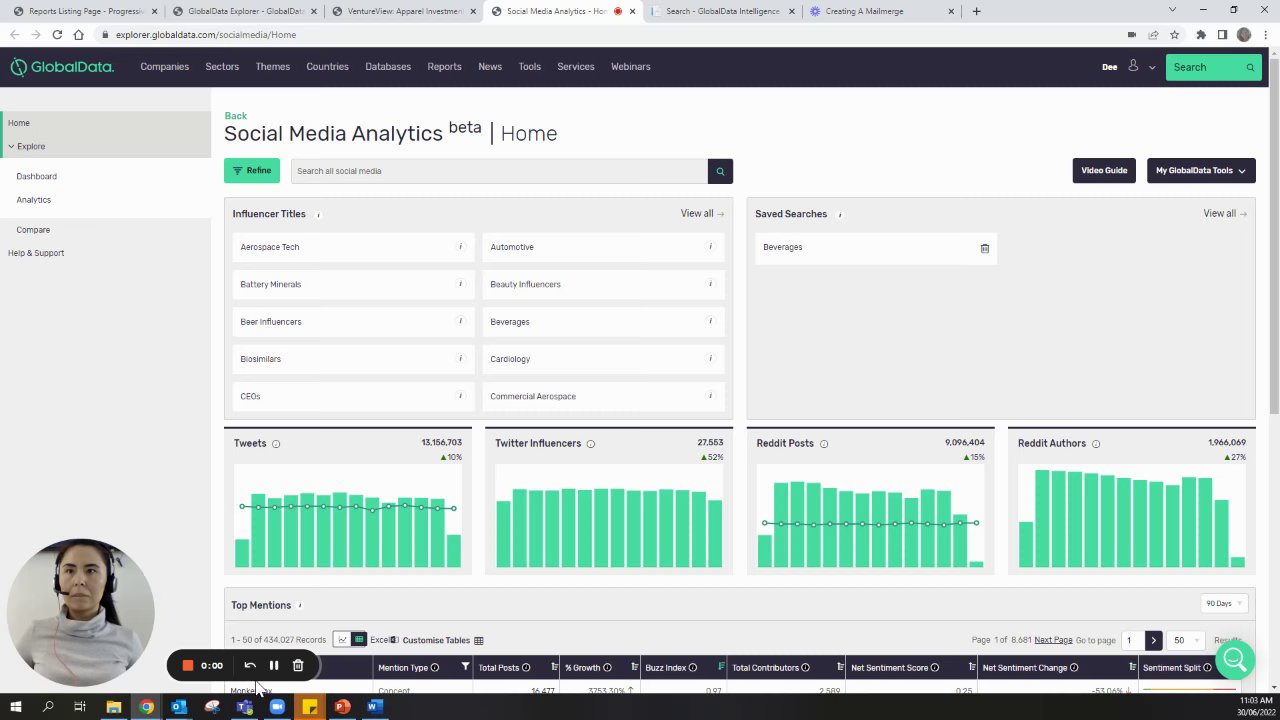Open info icon for CEOs

pyautogui.click(x=460, y=396)
